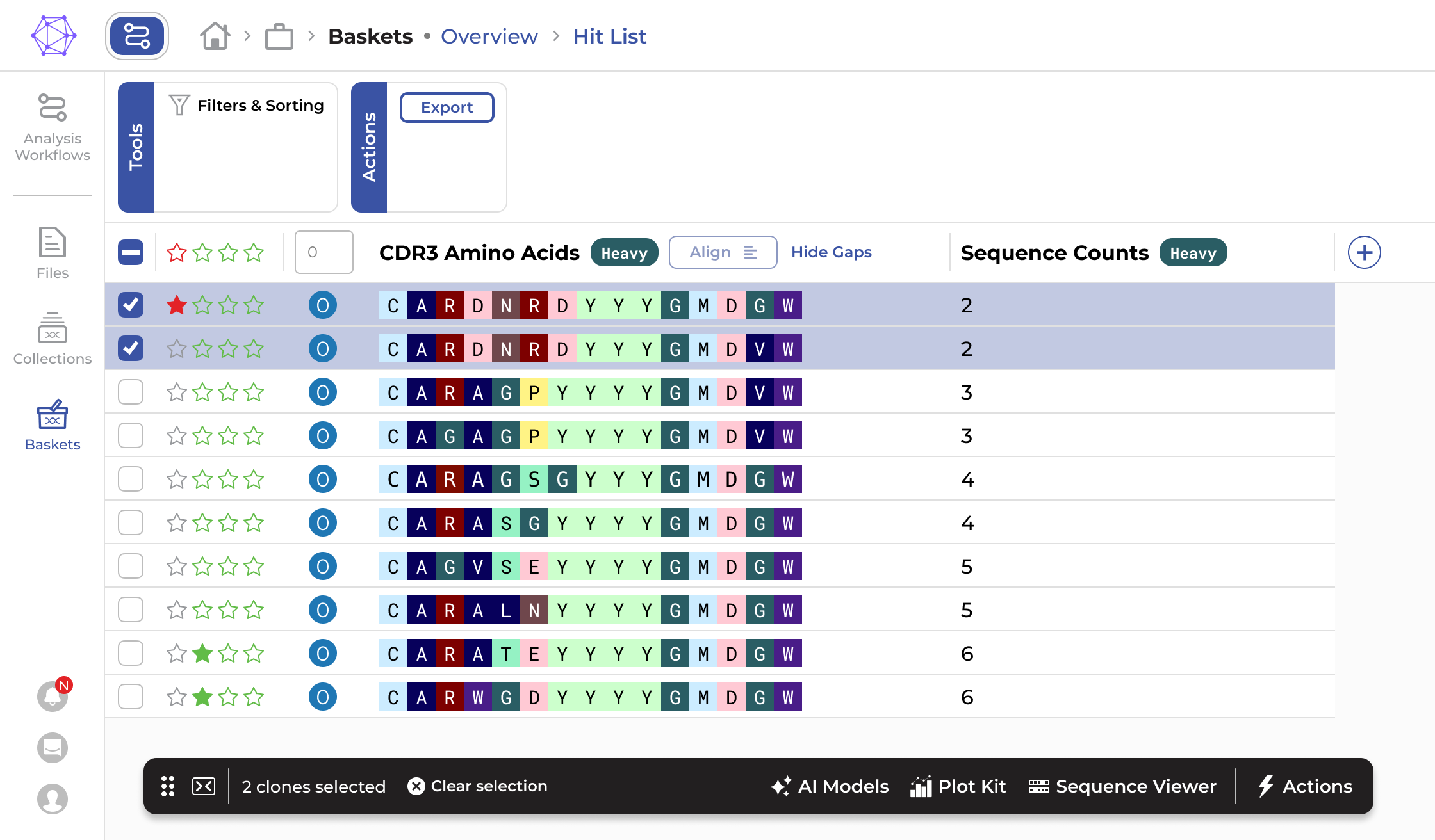This screenshot has height=840, width=1435.
Task: Uncheck the CARDNRDYYYGMDVW row checkbox
Action: tap(131, 348)
